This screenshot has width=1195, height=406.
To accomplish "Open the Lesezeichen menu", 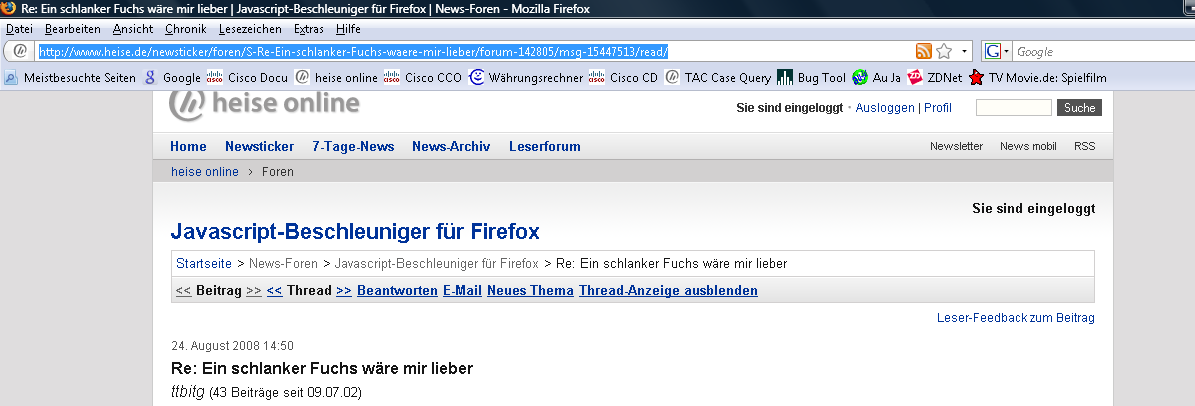I will [249, 29].
